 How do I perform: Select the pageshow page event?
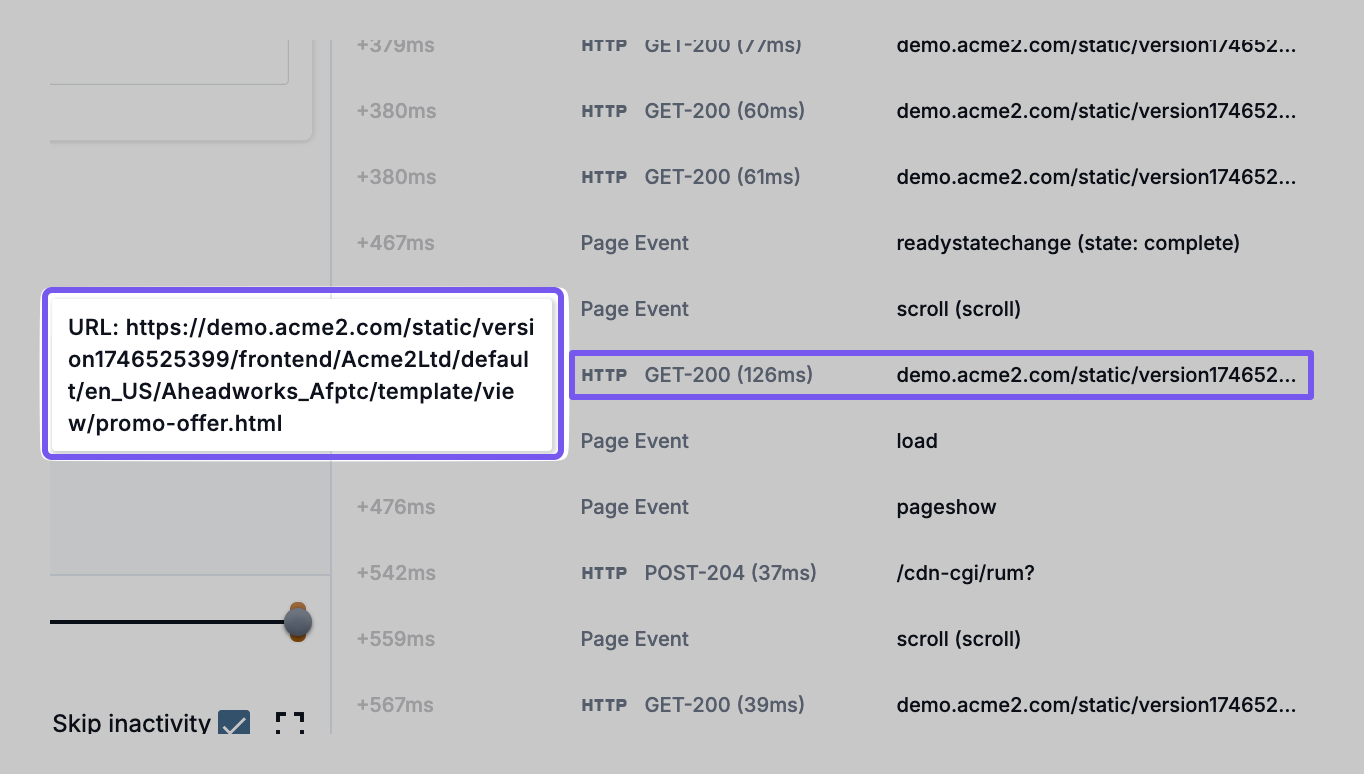point(946,507)
